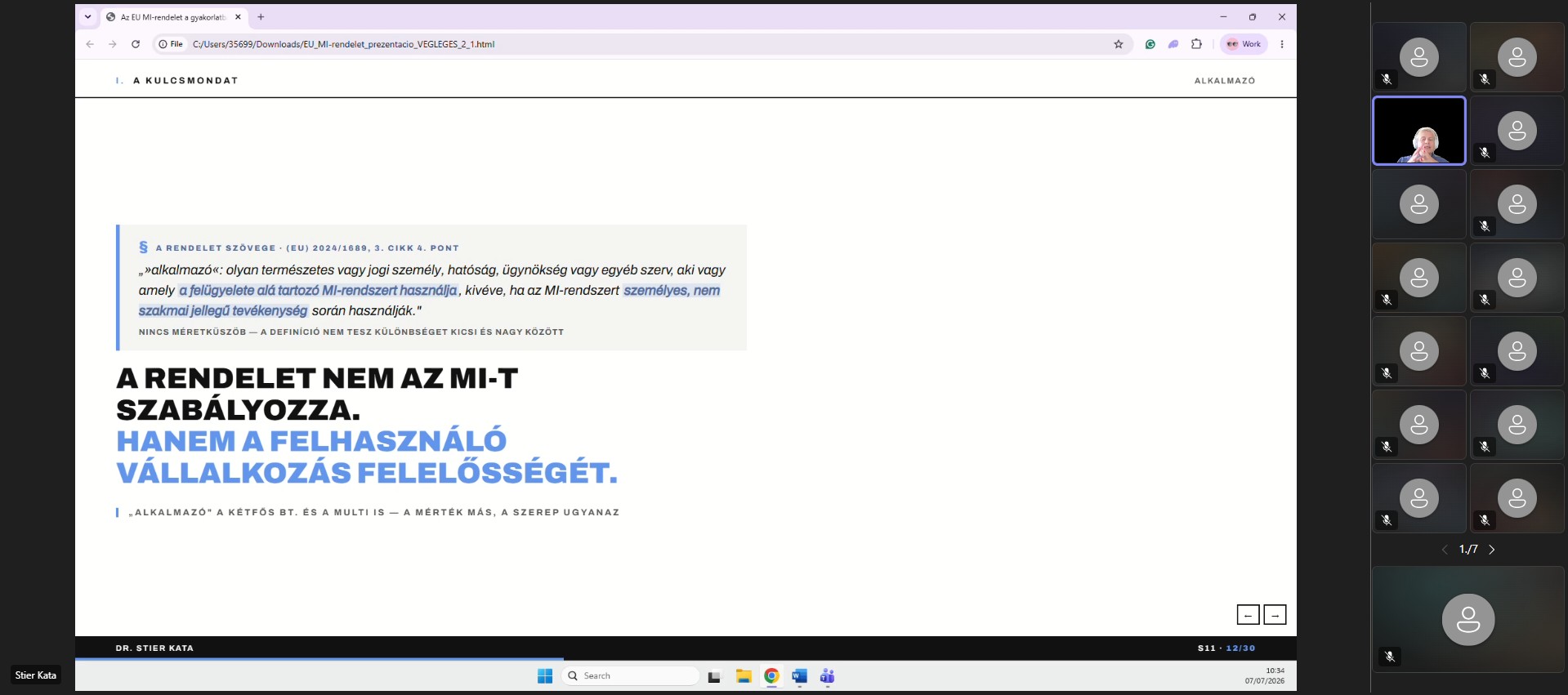Select the participant tile showing live video

click(1419, 131)
